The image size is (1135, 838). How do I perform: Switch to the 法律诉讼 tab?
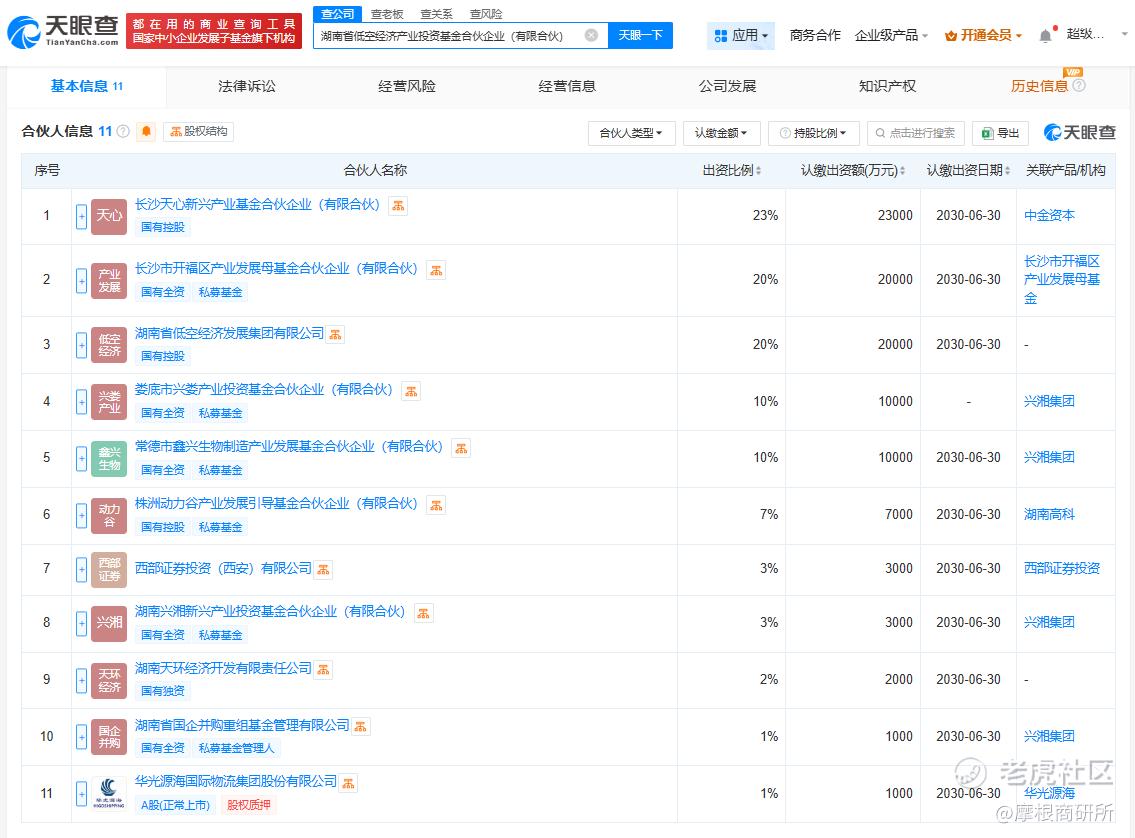[246, 86]
